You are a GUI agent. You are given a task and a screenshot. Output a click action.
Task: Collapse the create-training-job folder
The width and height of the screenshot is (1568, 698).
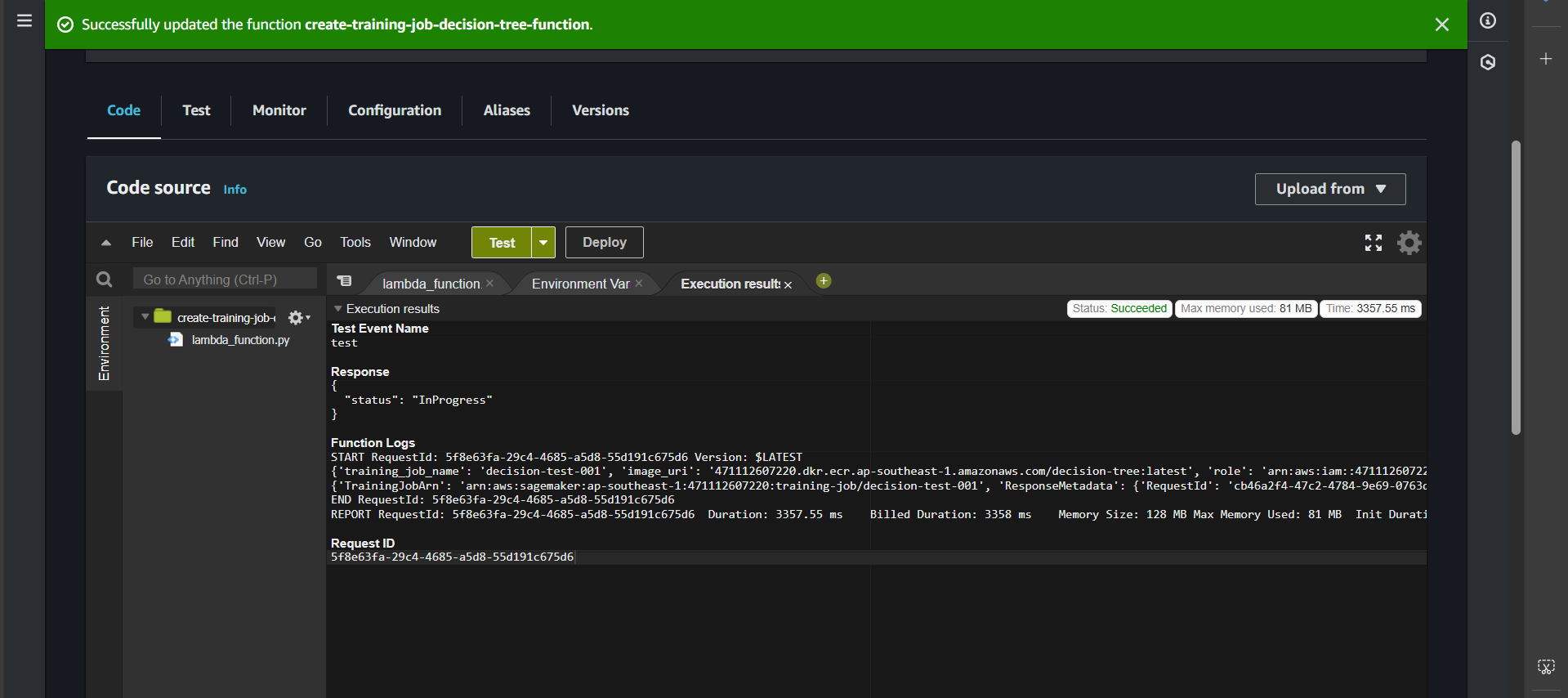pyautogui.click(x=145, y=317)
